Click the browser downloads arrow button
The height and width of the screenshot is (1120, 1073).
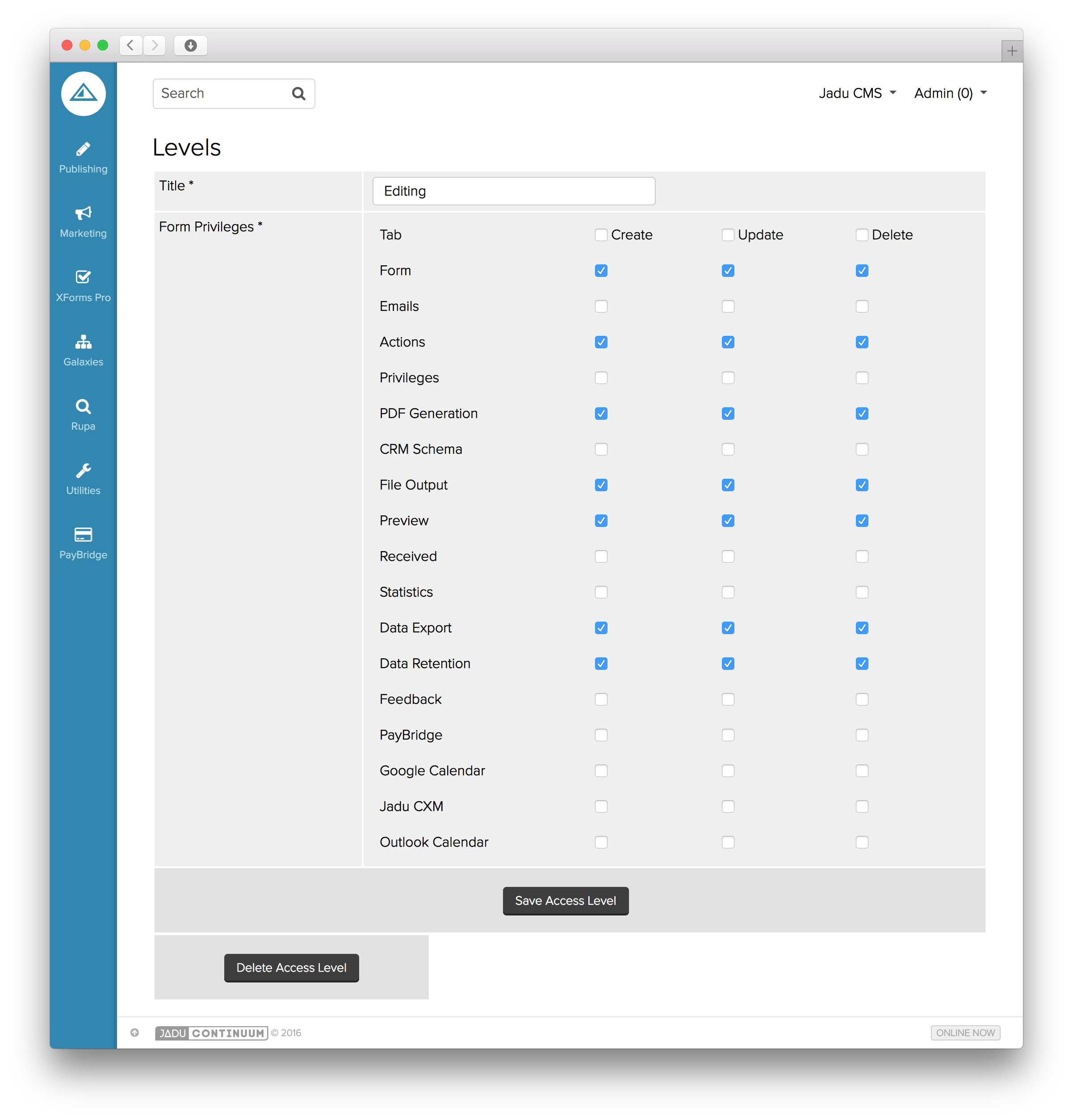(x=190, y=45)
